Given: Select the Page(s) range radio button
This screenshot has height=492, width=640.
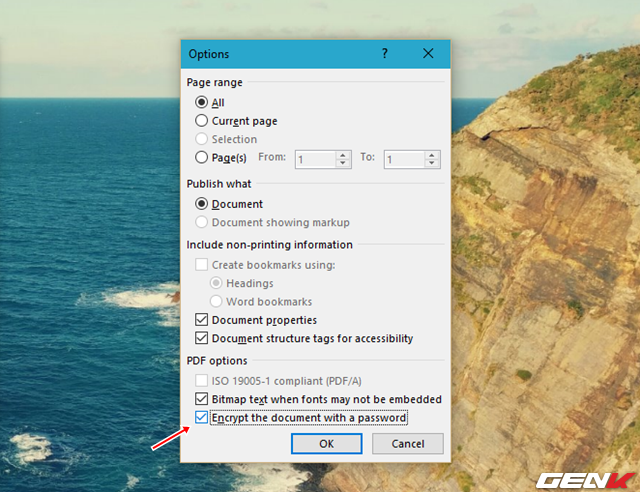Looking at the screenshot, I should [x=202, y=158].
